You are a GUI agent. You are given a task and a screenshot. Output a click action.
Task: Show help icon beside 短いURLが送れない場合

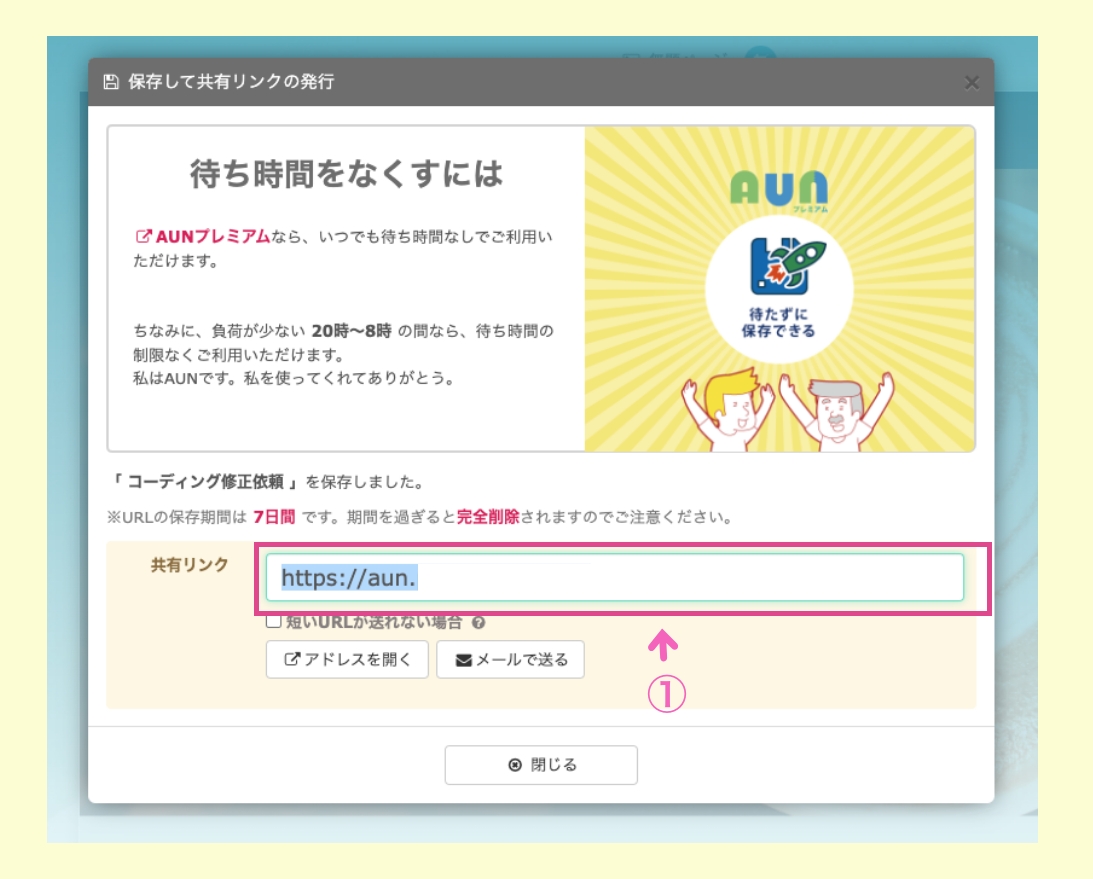point(478,622)
